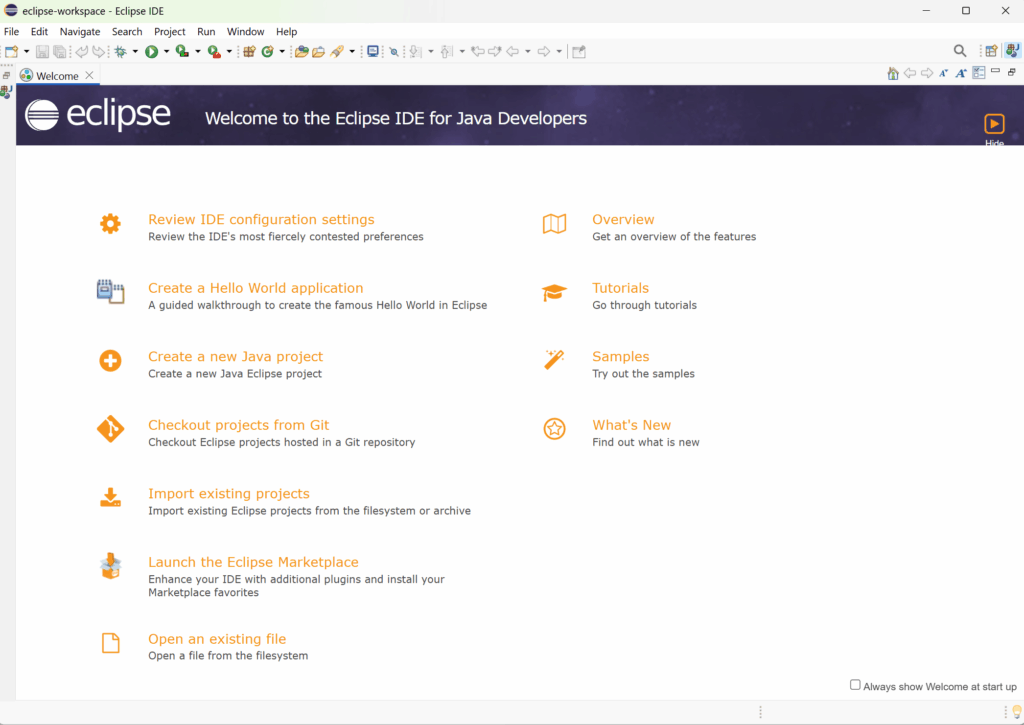The height and width of the screenshot is (725, 1024).
Task: Expand the Search flashlight dropdown arrow
Action: click(352, 52)
